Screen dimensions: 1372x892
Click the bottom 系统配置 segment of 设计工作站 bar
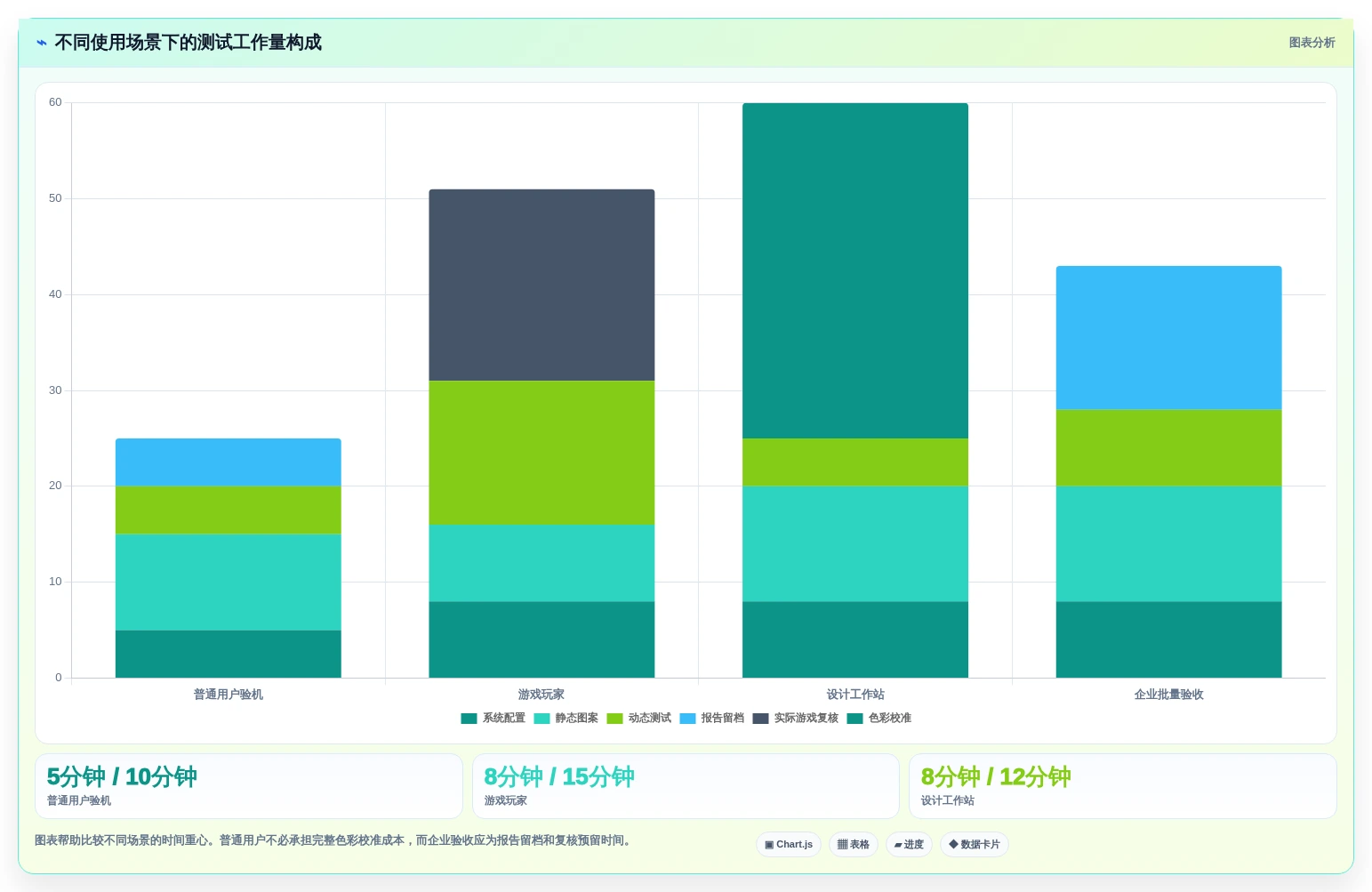[x=855, y=639]
